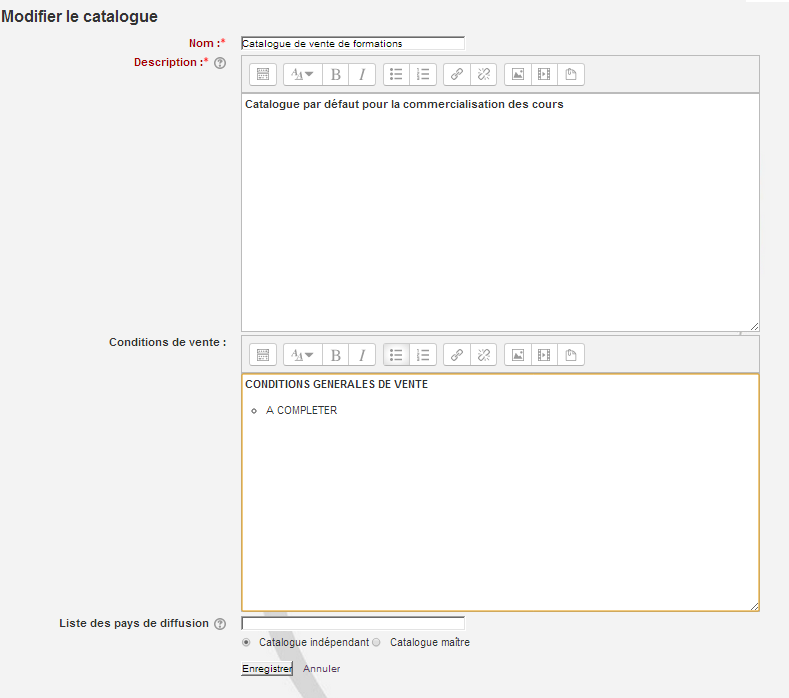Image resolution: width=789 pixels, height=698 pixels.
Task: Click the Annuler link
Action: pos(322,669)
